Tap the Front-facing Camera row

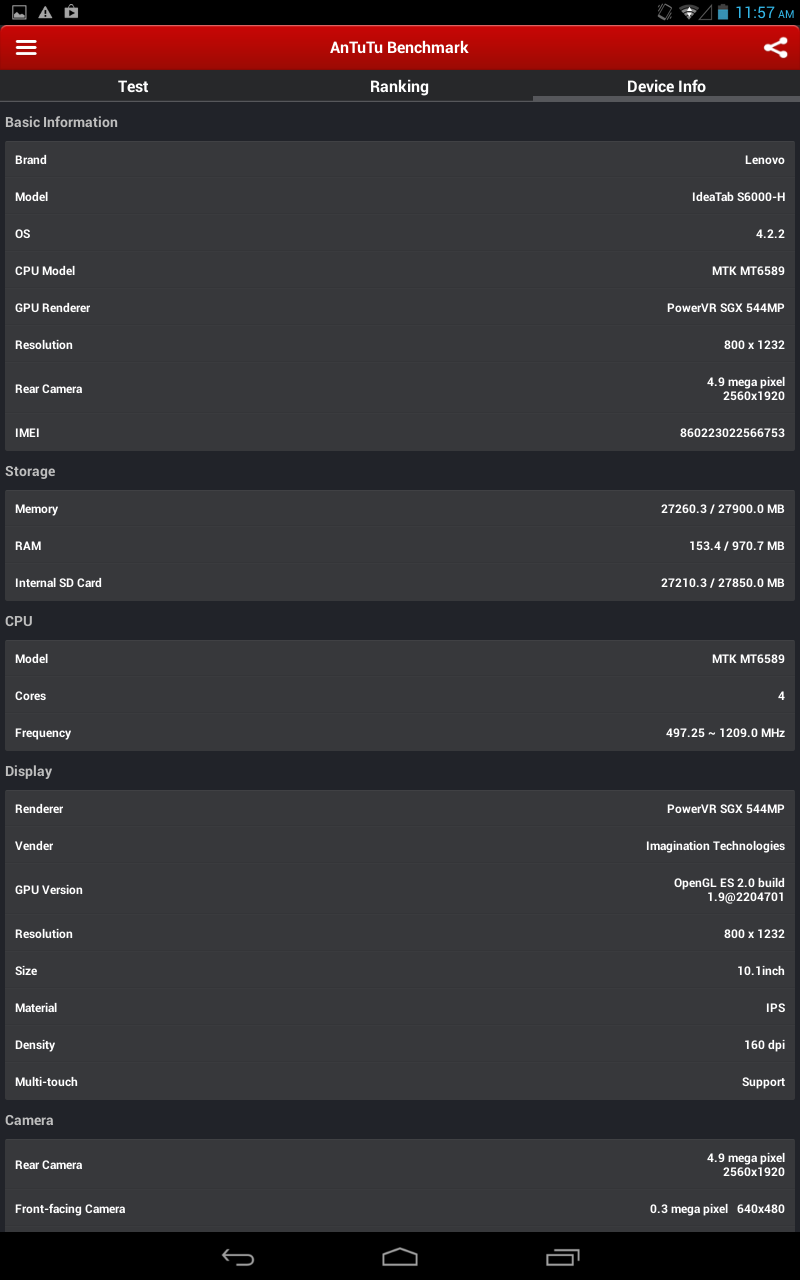tap(400, 1209)
